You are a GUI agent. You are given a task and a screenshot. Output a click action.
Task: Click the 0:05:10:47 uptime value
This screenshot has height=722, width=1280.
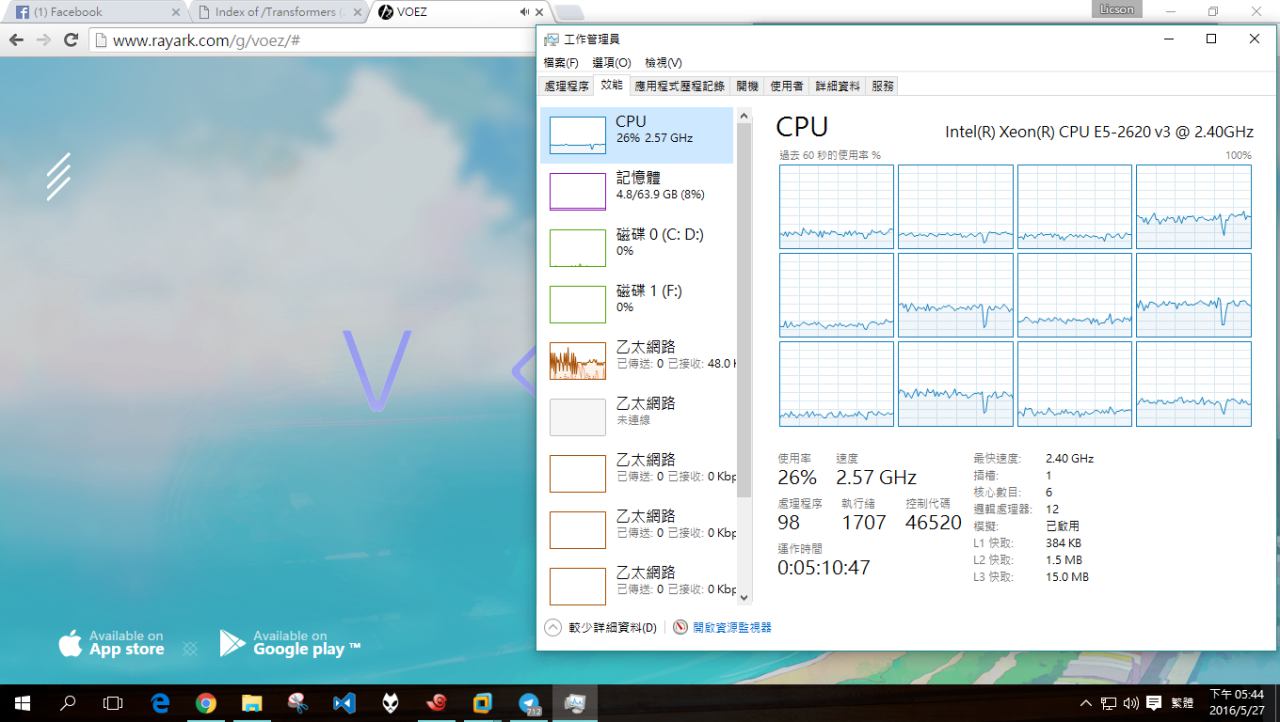(x=824, y=568)
